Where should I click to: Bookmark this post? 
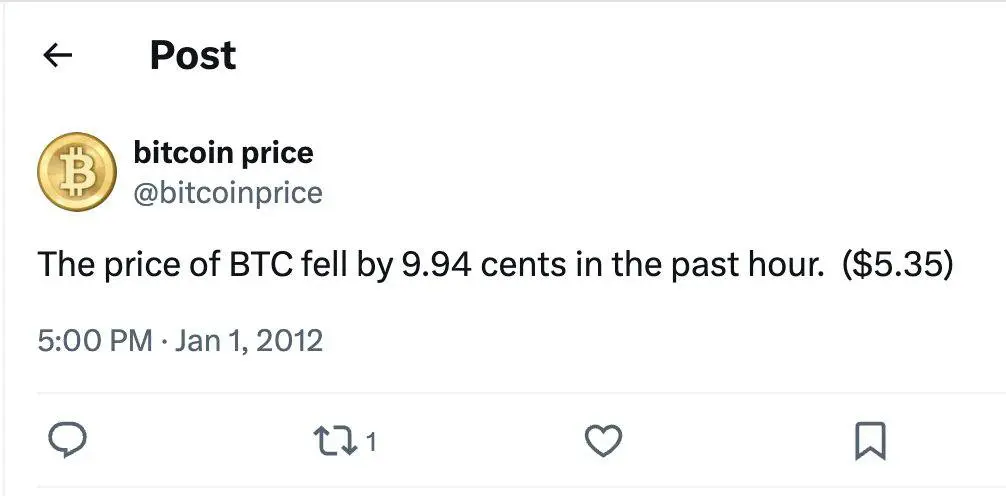tap(871, 441)
